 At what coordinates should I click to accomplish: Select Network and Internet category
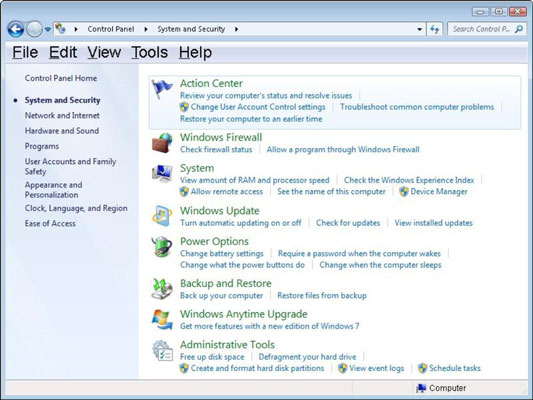[62, 116]
